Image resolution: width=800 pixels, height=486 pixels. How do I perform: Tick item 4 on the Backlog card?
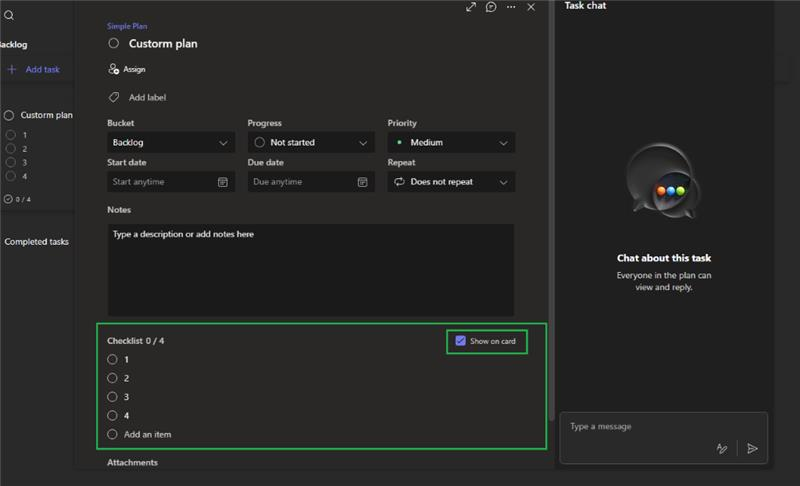11,176
